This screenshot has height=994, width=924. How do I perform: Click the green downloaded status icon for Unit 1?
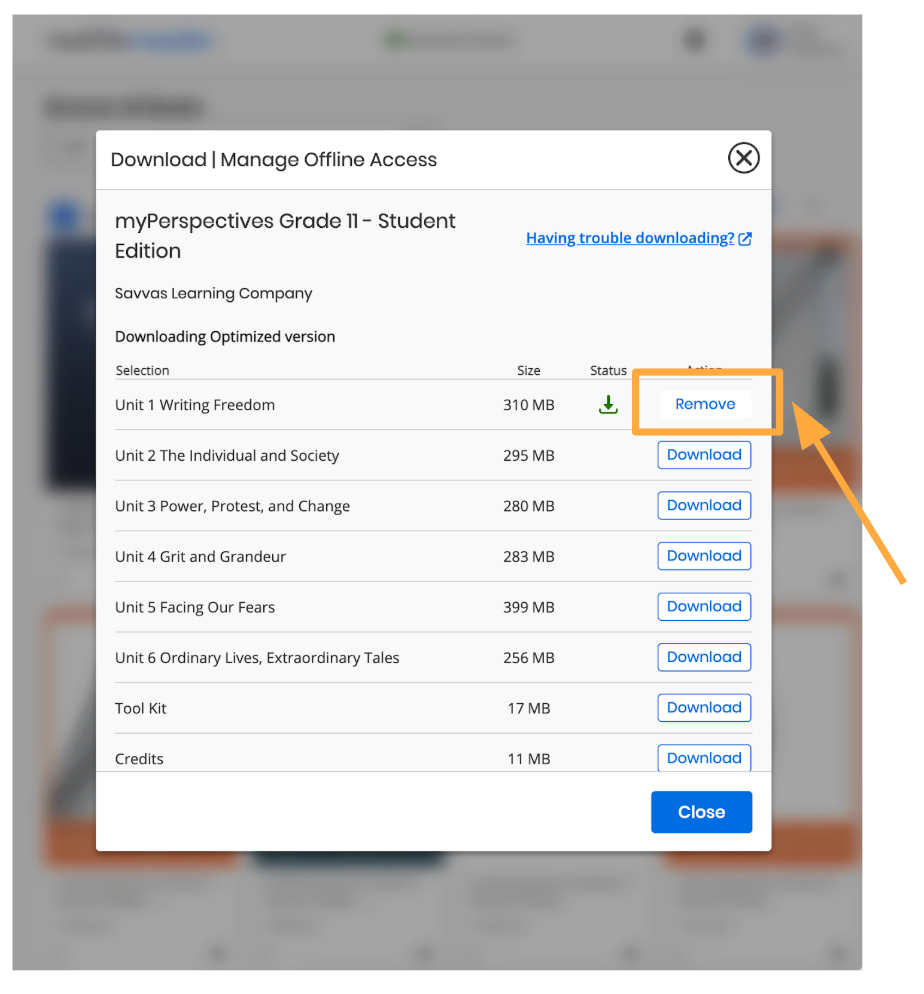(608, 405)
